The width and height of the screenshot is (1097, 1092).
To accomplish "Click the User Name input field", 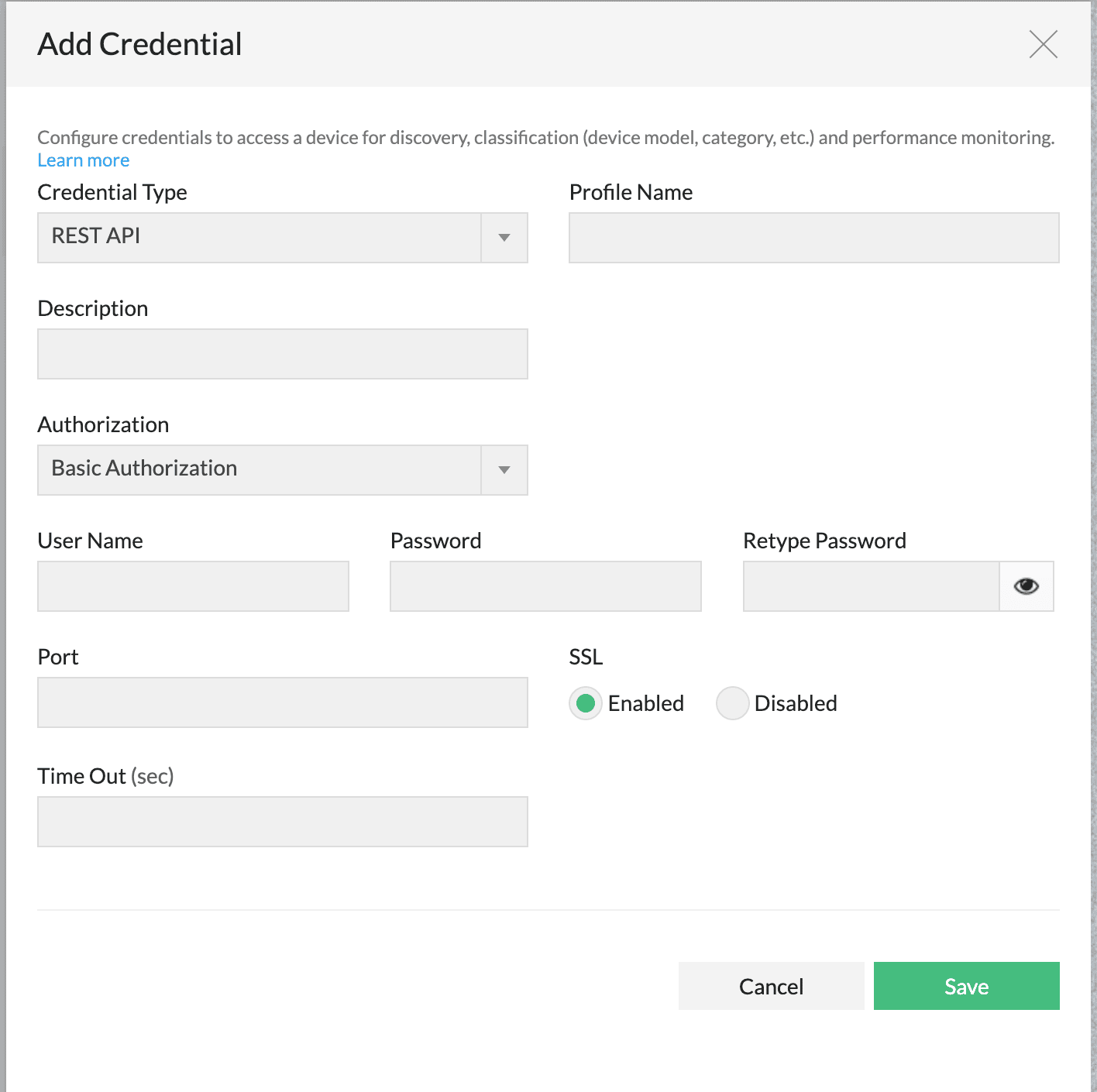I will coord(192,586).
